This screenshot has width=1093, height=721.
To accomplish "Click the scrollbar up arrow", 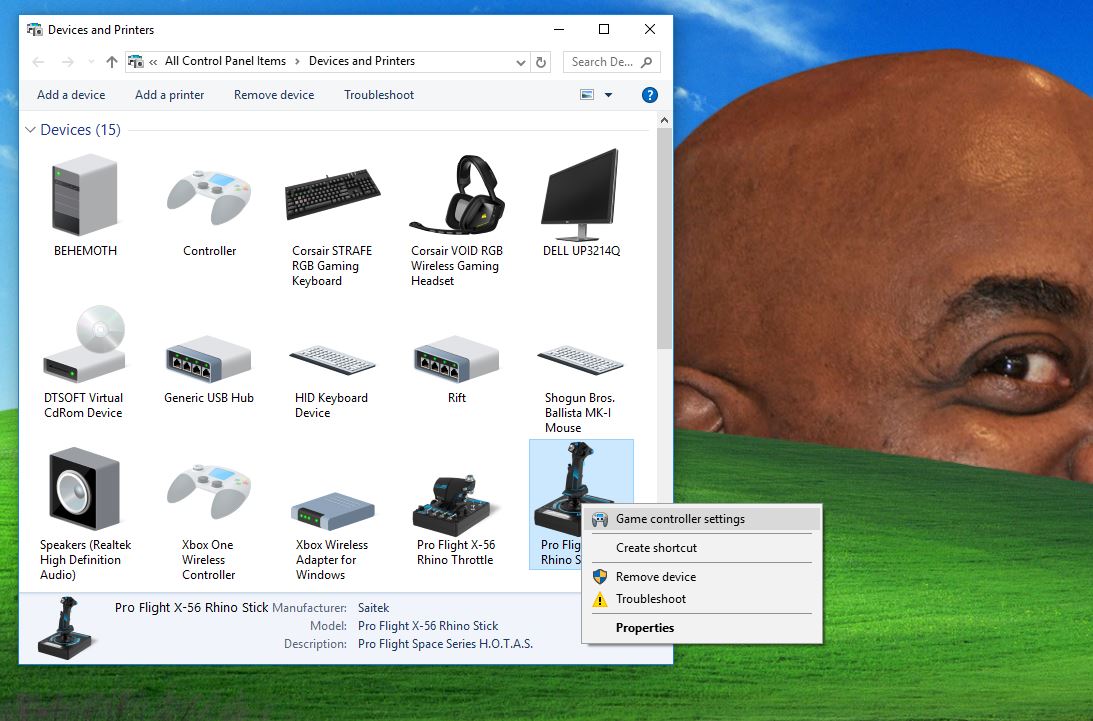I will [x=664, y=121].
